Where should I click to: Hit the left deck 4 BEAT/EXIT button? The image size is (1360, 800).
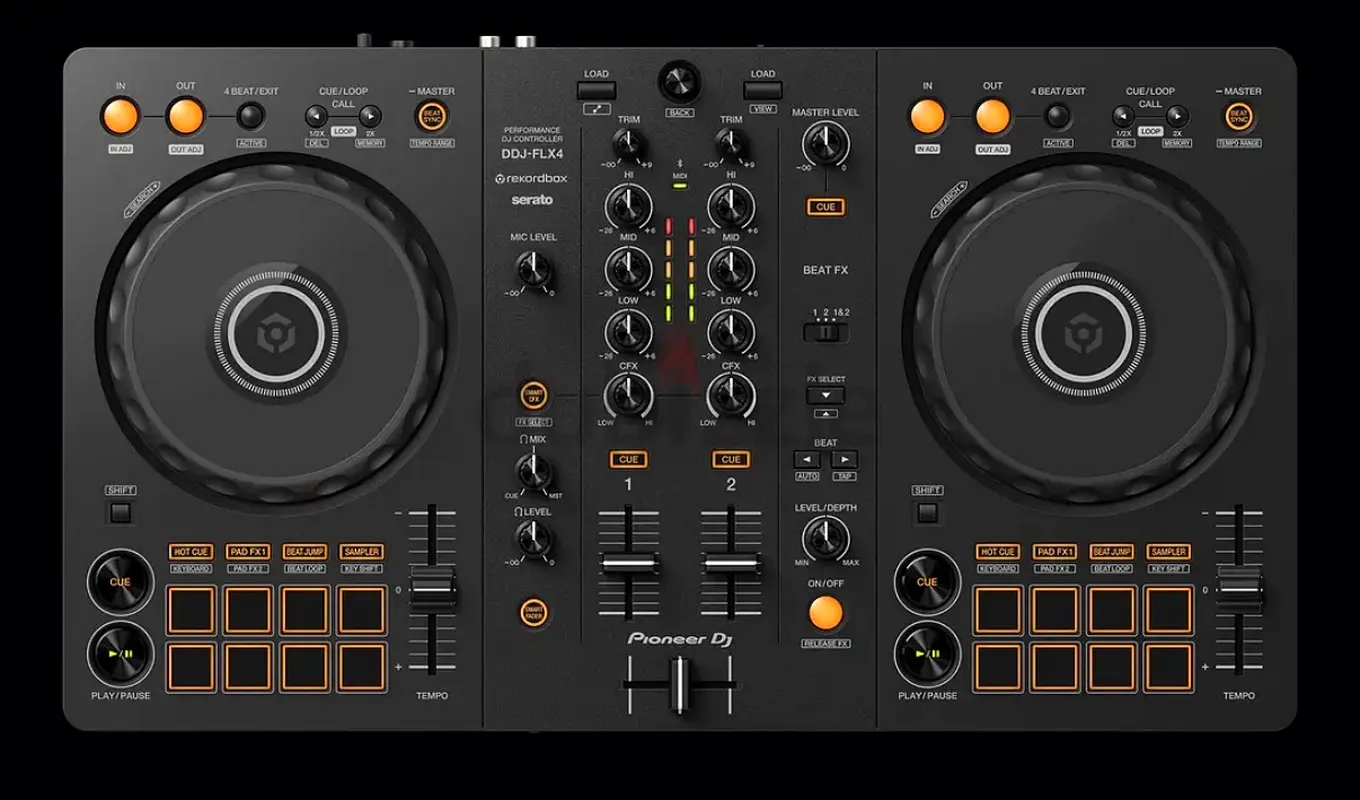coord(250,116)
